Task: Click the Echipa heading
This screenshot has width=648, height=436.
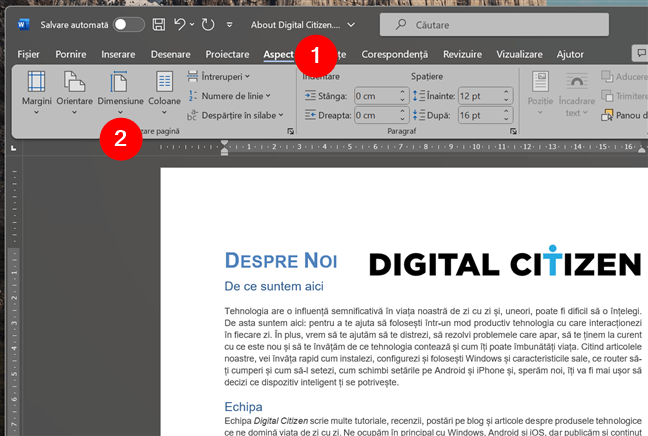Action: click(x=243, y=407)
